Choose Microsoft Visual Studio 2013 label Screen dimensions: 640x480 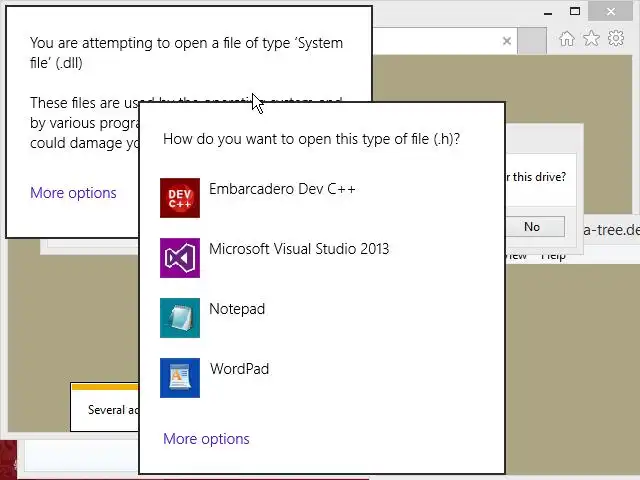299,249
